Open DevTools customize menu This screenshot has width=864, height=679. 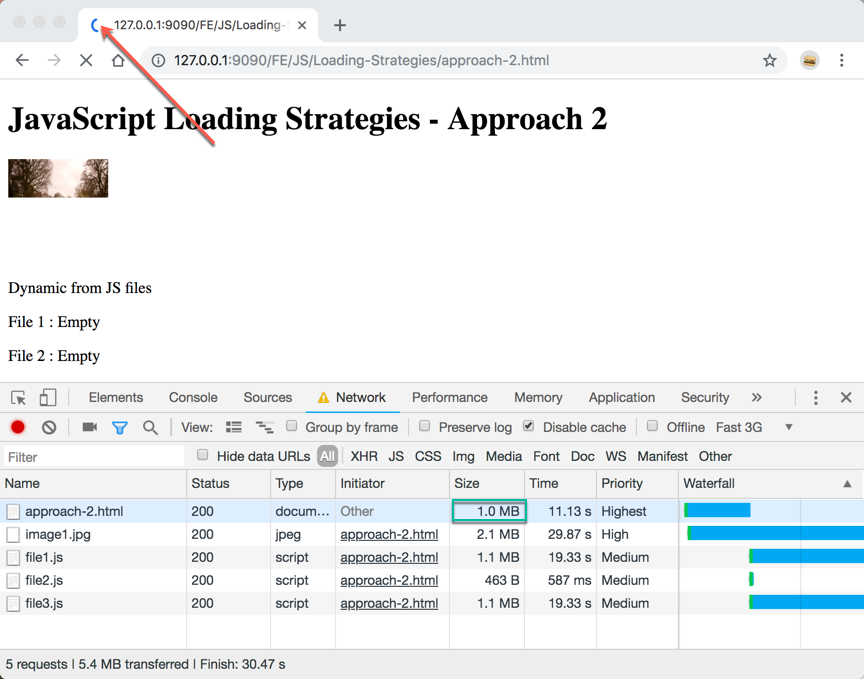[x=816, y=397]
